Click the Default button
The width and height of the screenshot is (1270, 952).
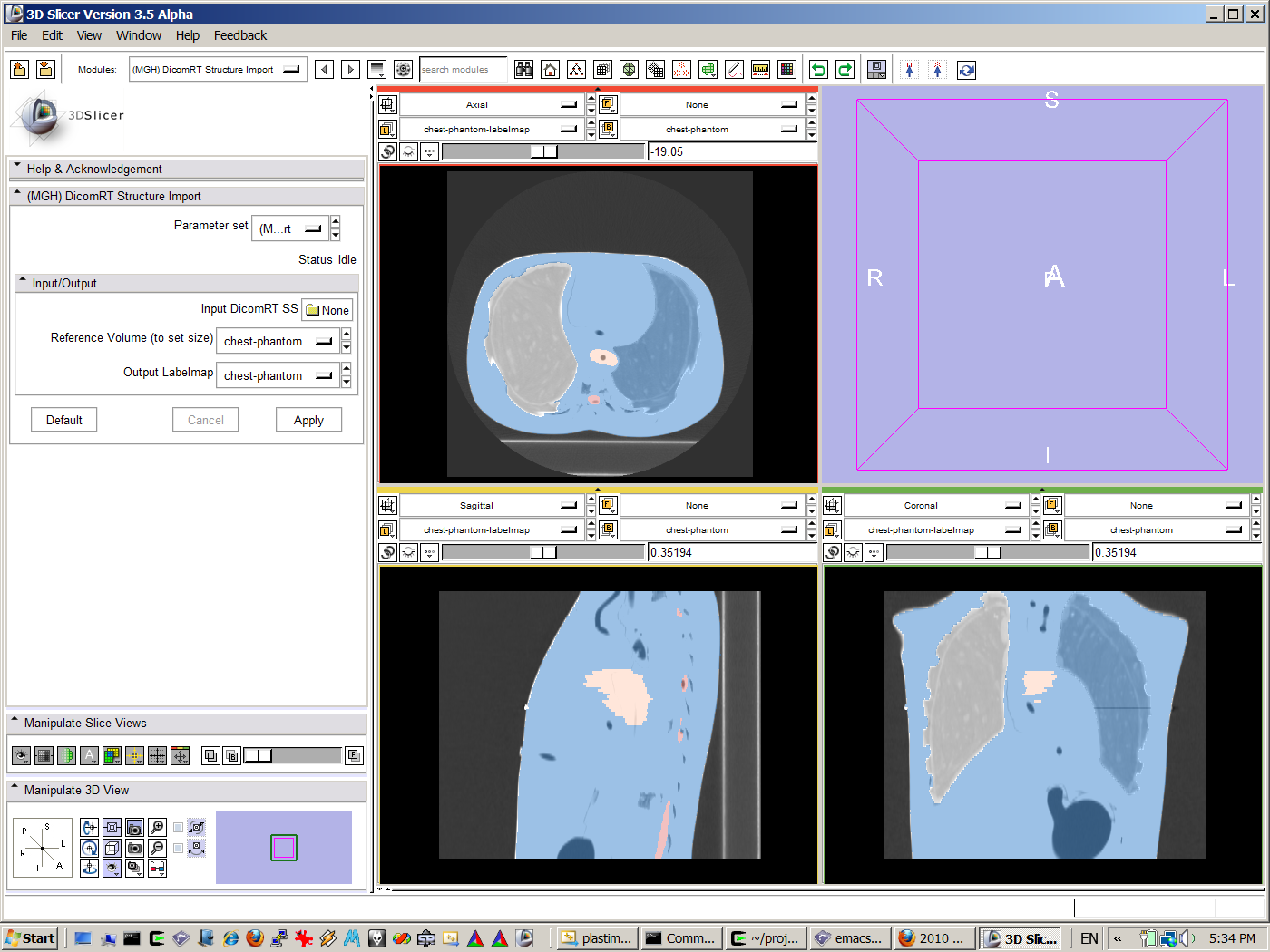click(63, 420)
